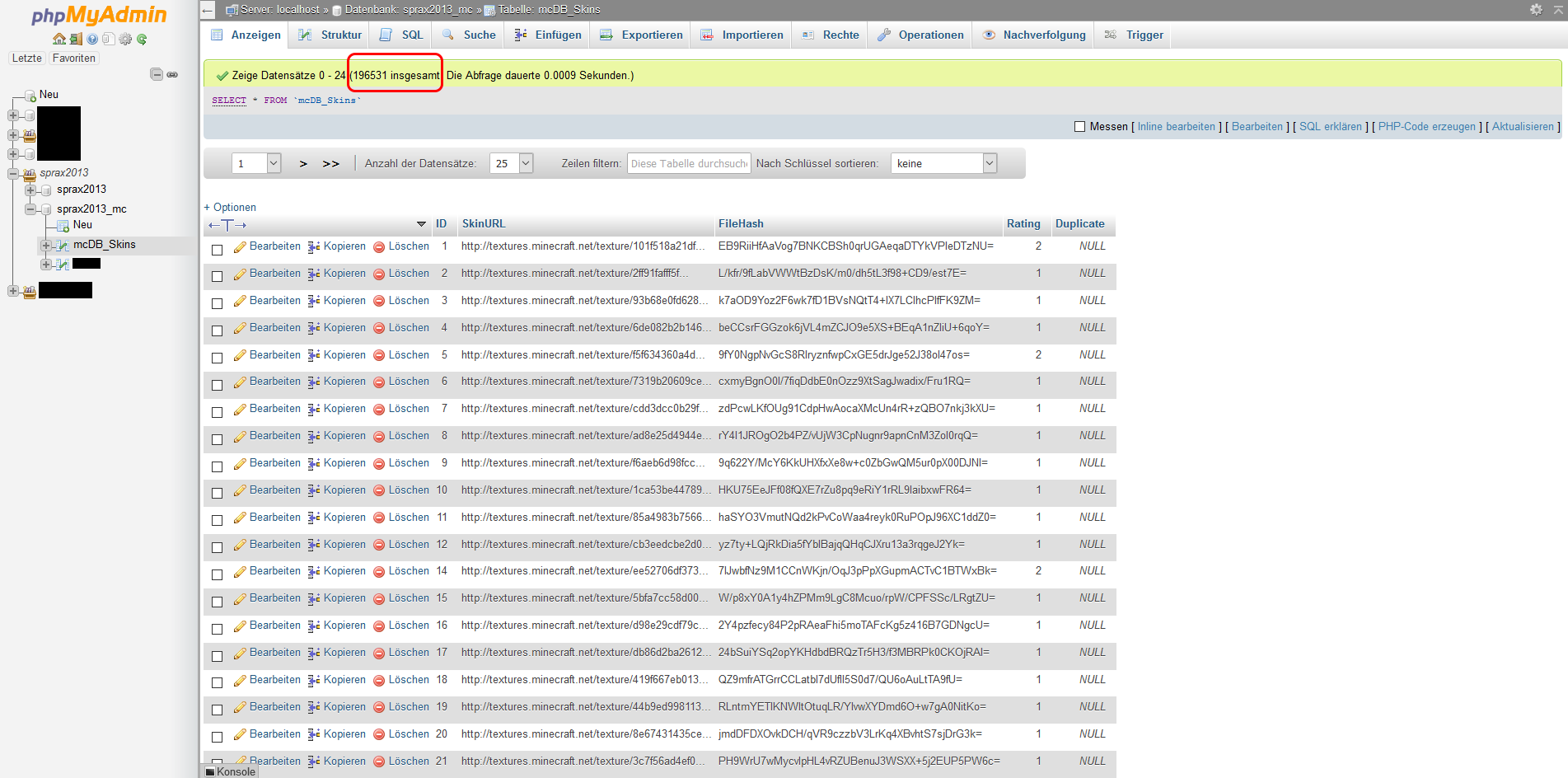Tick the checkbox for row ID 8
The image size is (1568, 778).
coord(218,439)
